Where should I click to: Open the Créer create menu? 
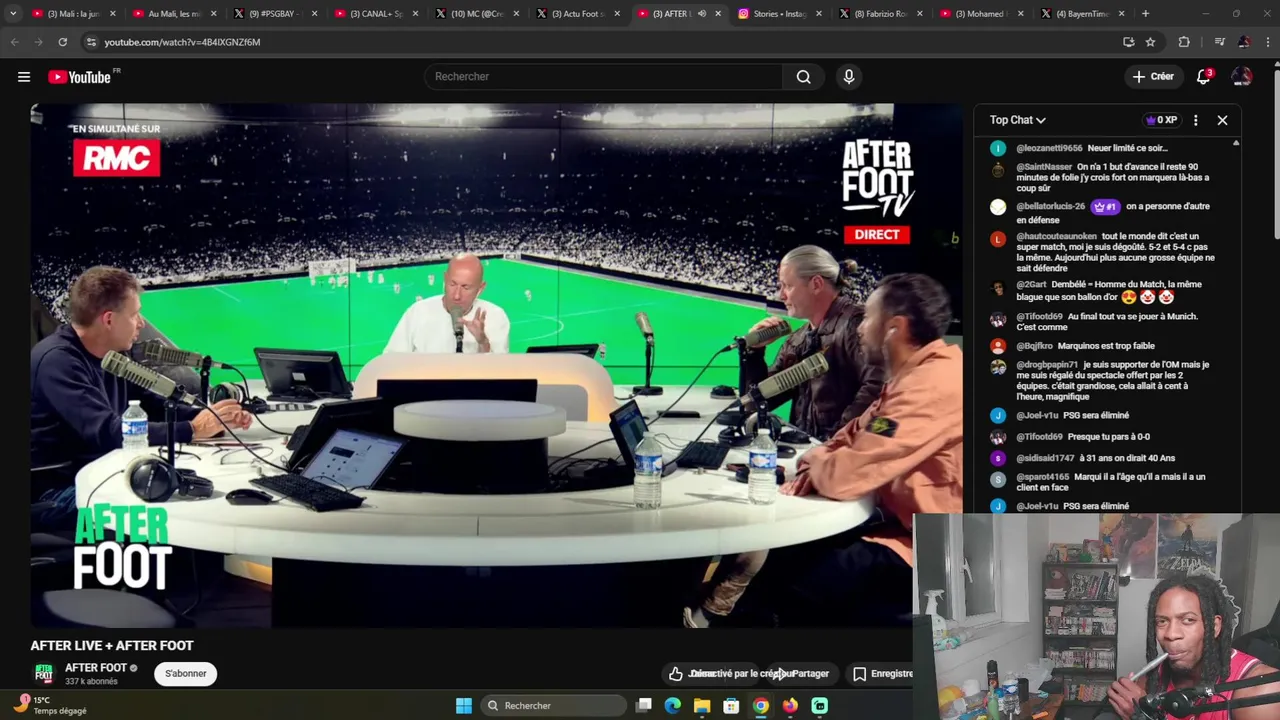[1153, 77]
